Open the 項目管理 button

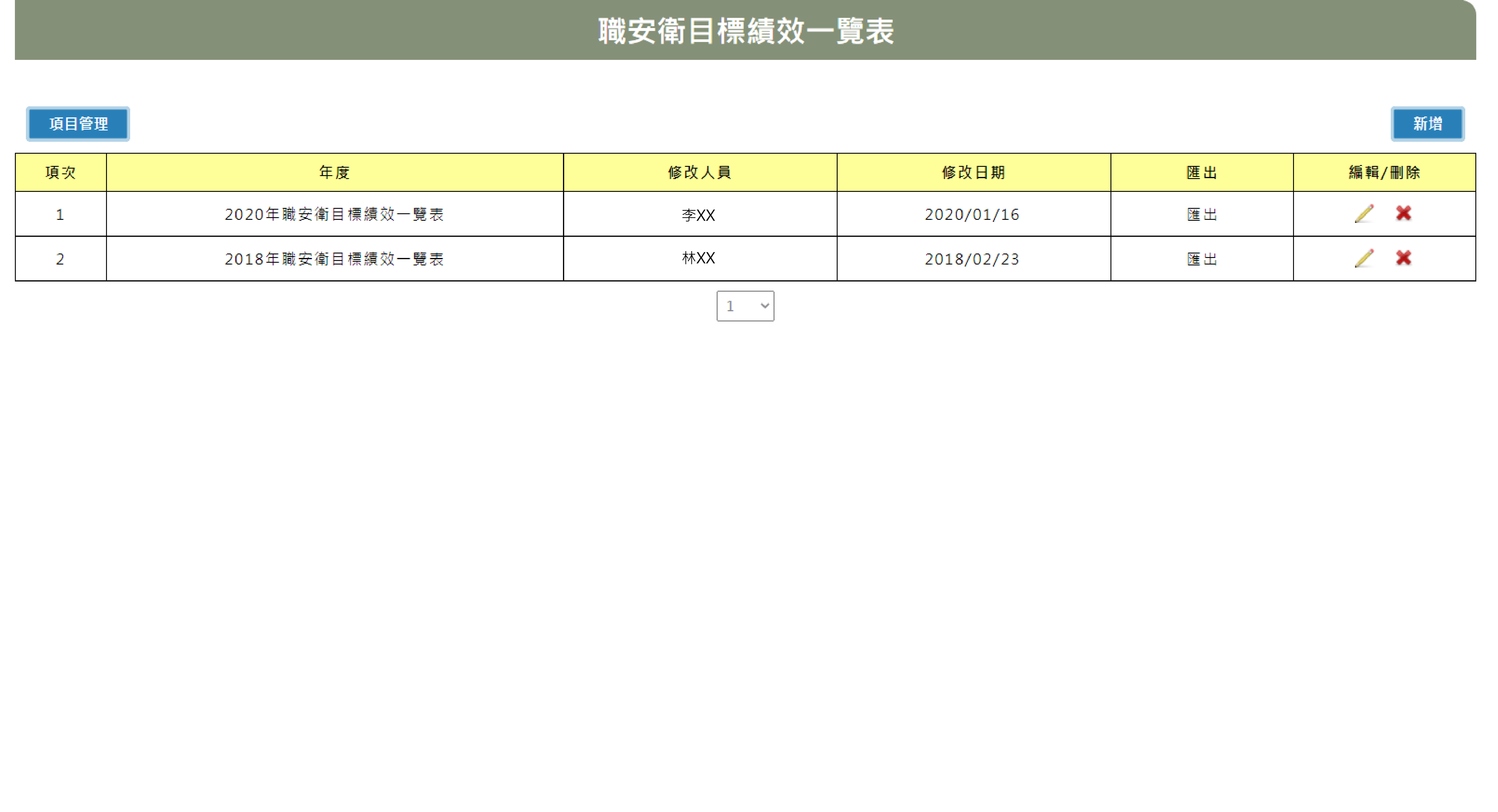click(x=78, y=124)
